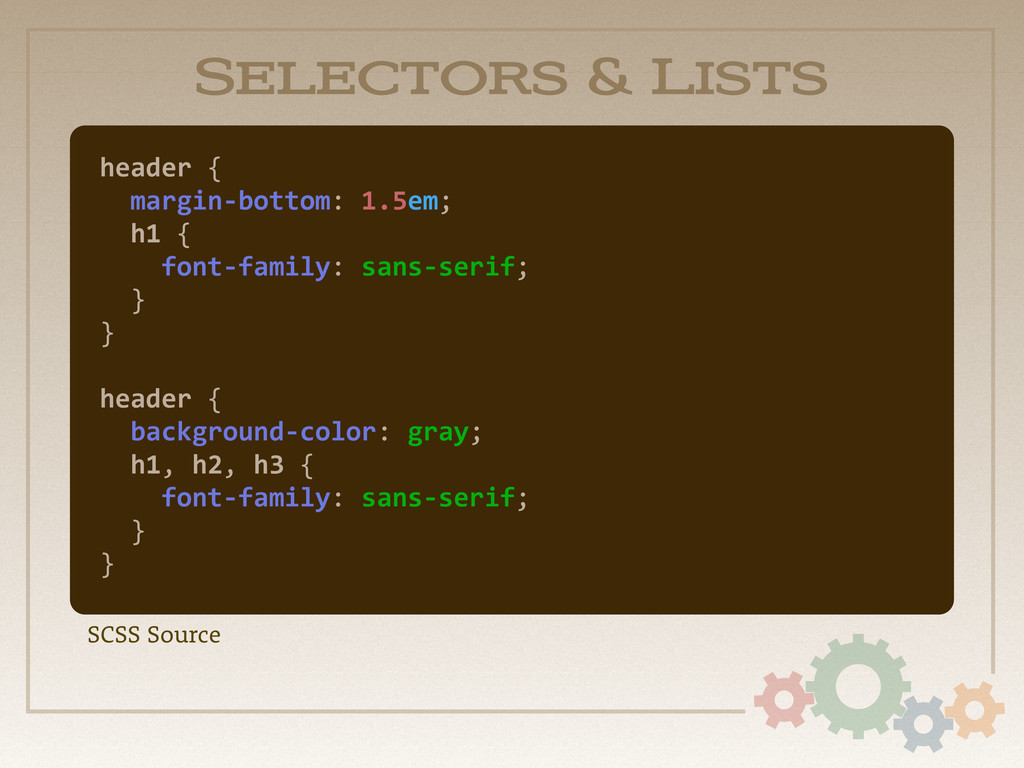Click the large green gear icon

pyautogui.click(x=857, y=686)
